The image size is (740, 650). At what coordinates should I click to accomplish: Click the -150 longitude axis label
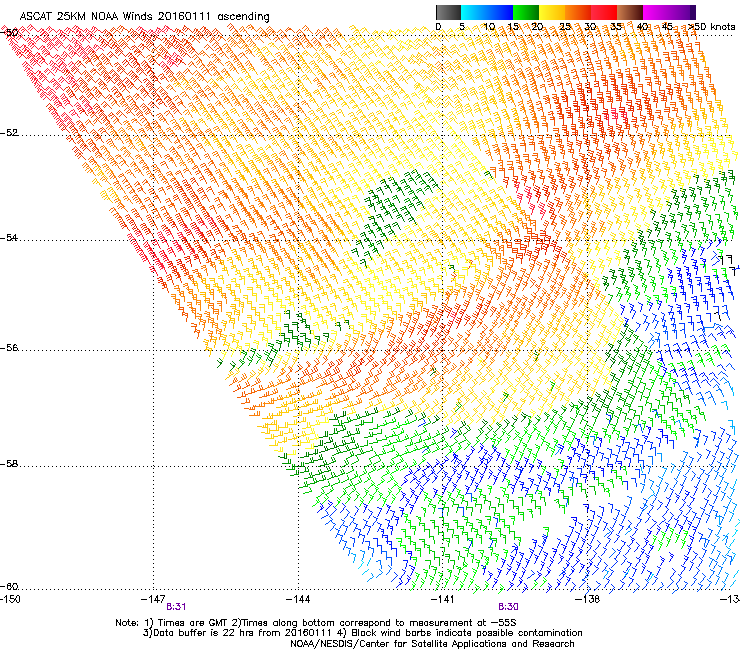[x=10, y=599]
